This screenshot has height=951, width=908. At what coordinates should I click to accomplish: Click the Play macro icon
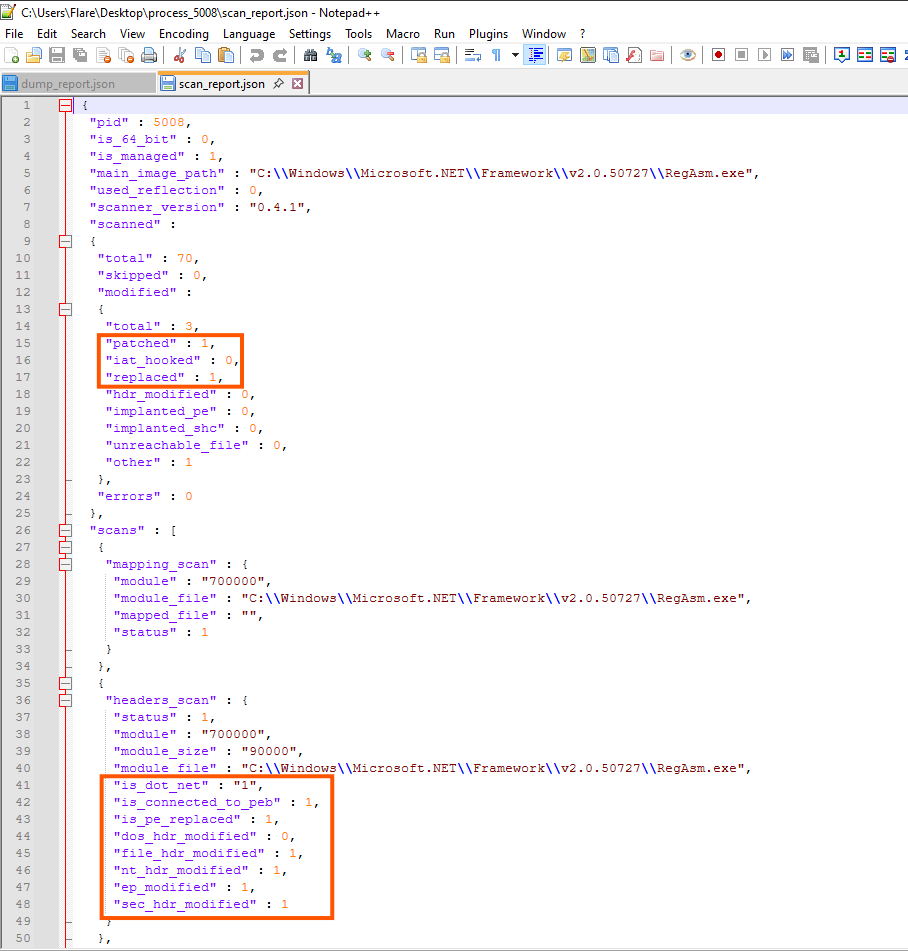(764, 55)
